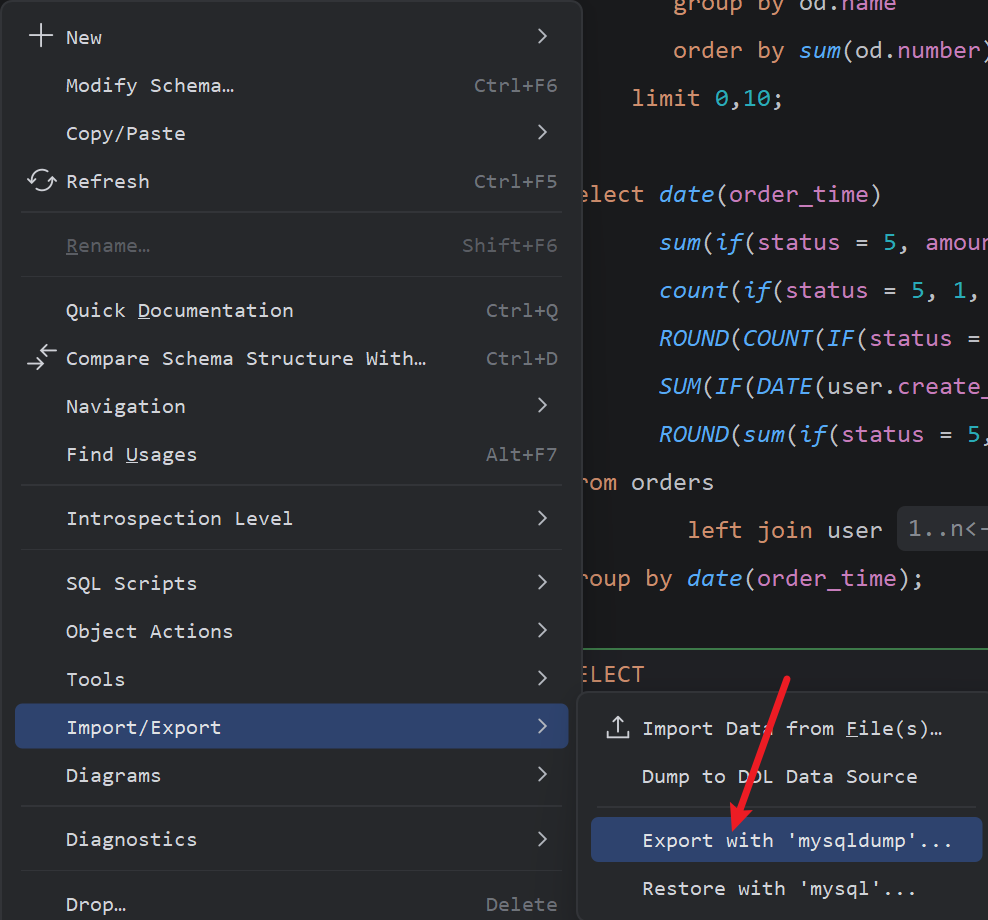Click the plus icon beside New
988x920 pixels.
point(41,36)
